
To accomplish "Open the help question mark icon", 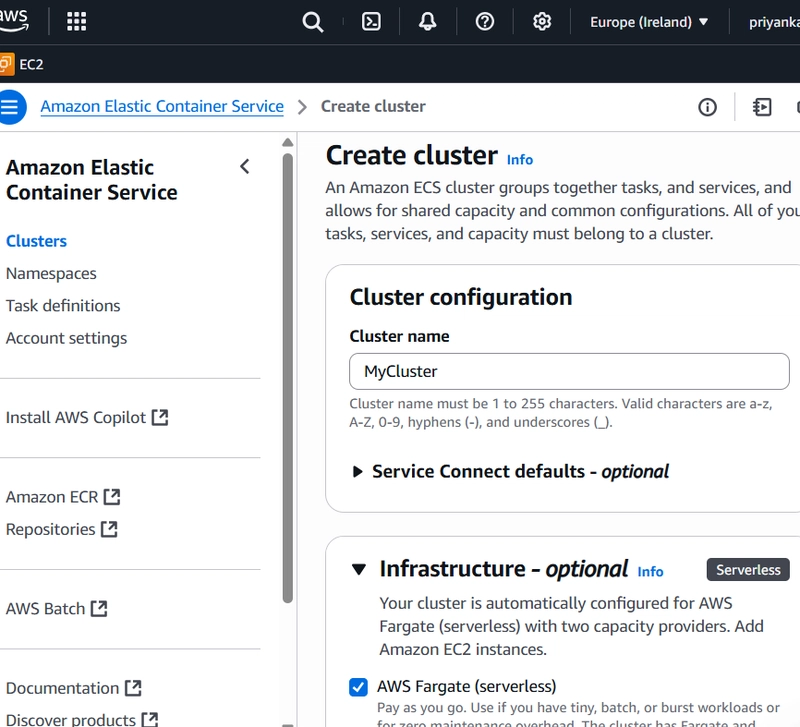I will [485, 21].
